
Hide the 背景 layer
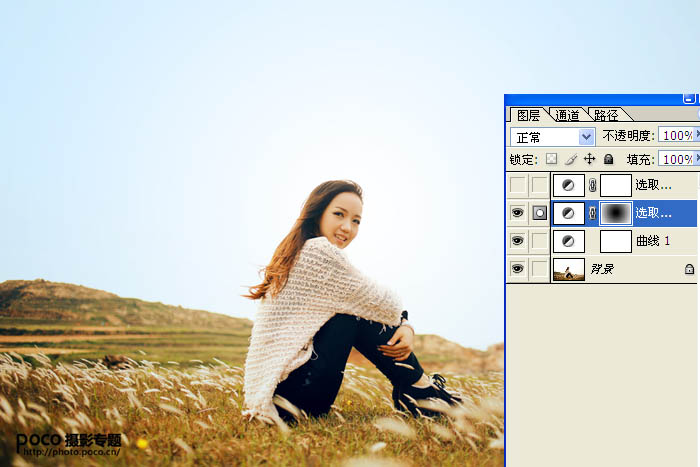[x=517, y=269]
